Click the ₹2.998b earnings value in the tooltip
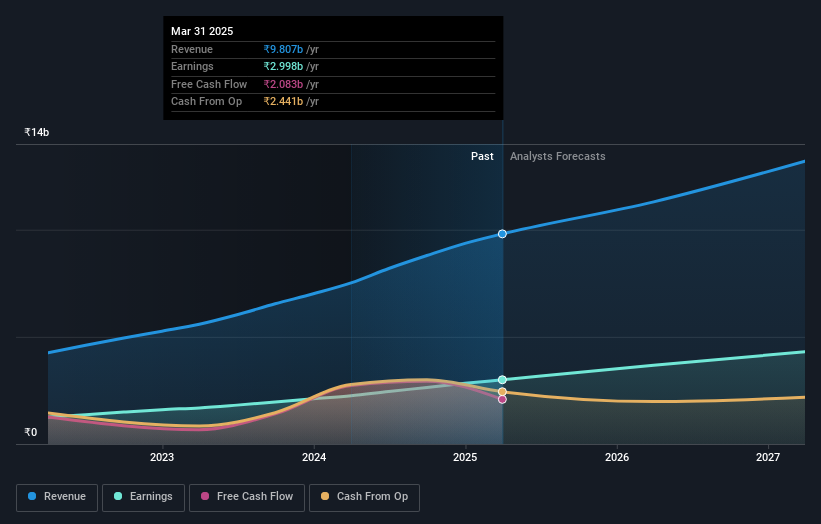The height and width of the screenshot is (524, 821). pyautogui.click(x=283, y=66)
